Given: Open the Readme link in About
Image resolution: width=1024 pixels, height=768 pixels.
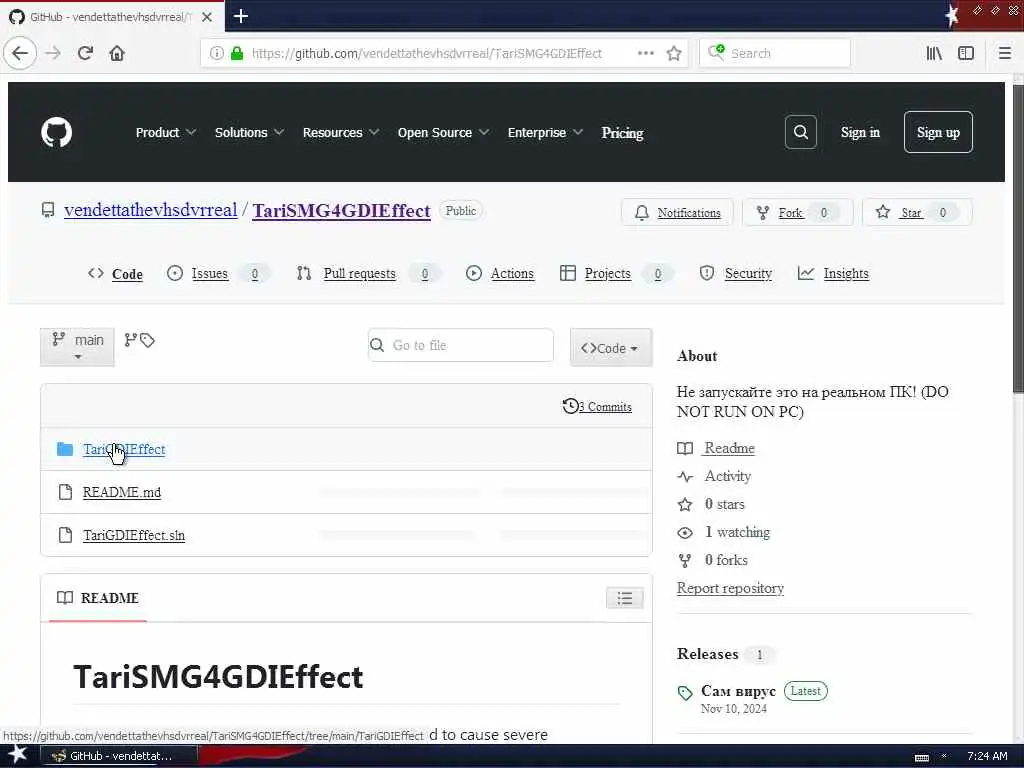Looking at the screenshot, I should point(729,448).
